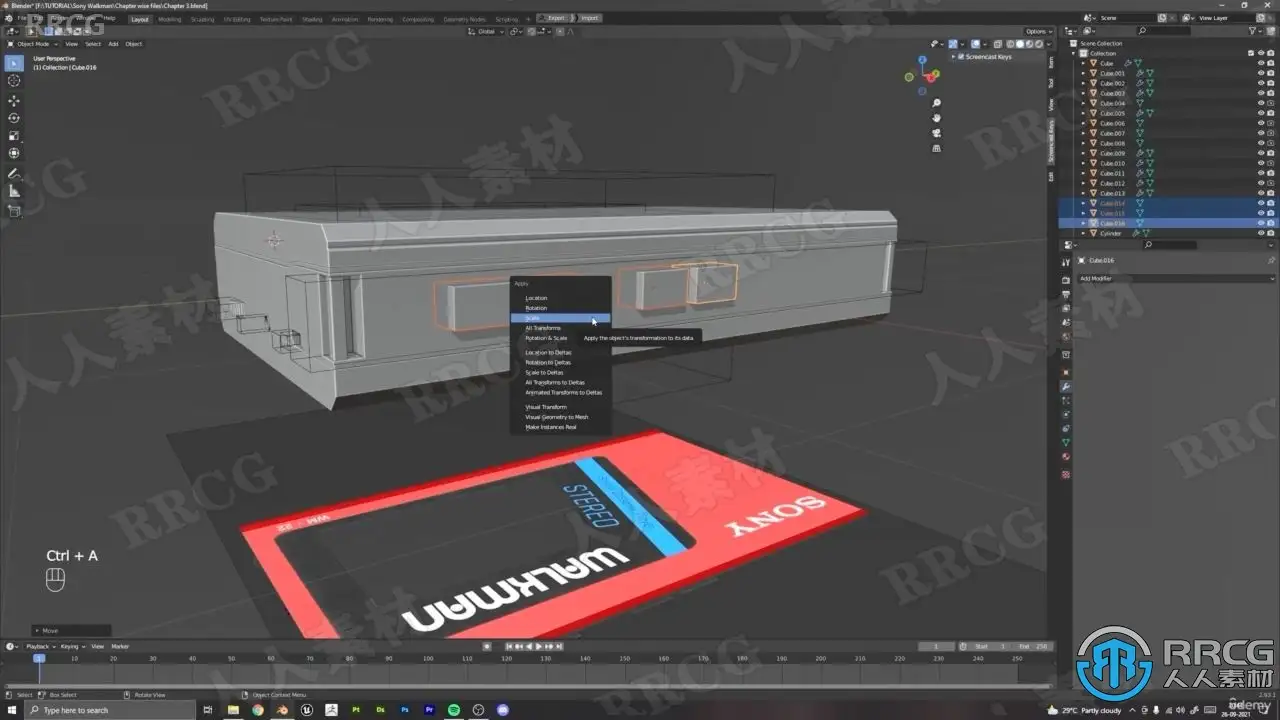
Task: Choose Visual Geometry to Mesh
Action: 560,417
